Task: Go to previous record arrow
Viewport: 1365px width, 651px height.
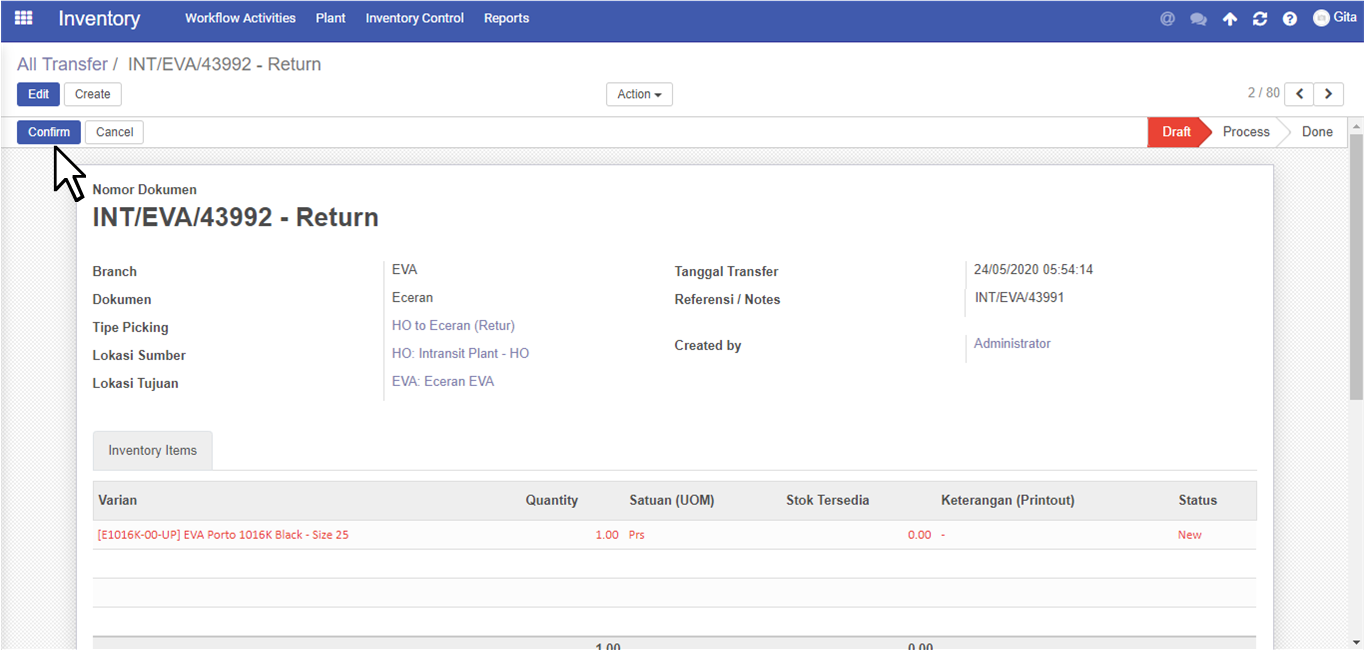Action: 1299,94
